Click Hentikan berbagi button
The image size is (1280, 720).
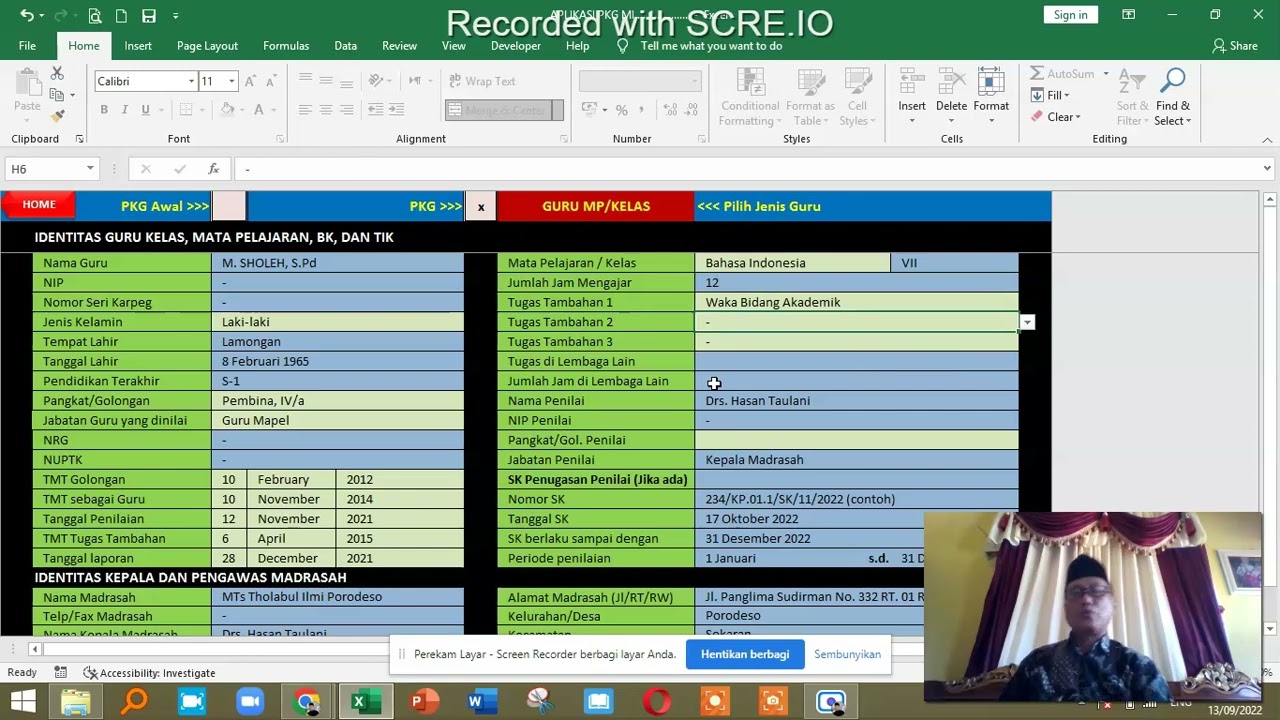(x=745, y=654)
